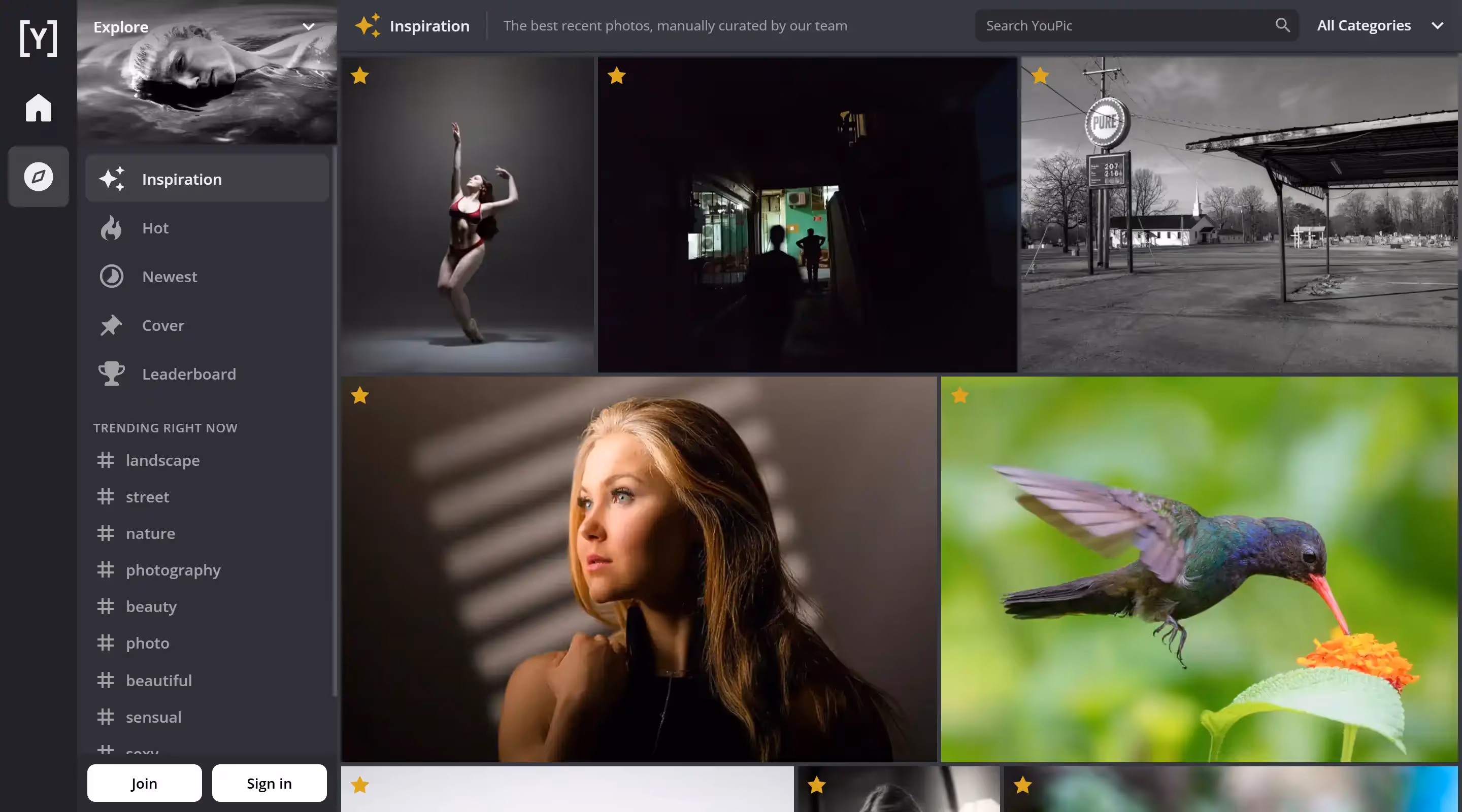This screenshot has height=812, width=1462.
Task: Click the header Inspiration title text
Action: 429,25
